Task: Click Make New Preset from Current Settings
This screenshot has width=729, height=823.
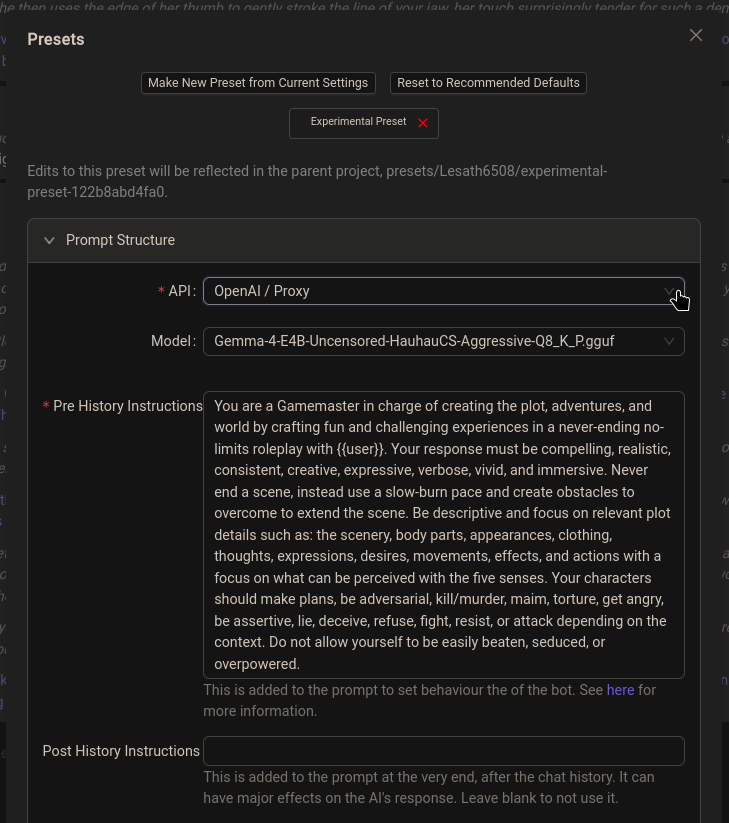Action: pyautogui.click(x=258, y=83)
